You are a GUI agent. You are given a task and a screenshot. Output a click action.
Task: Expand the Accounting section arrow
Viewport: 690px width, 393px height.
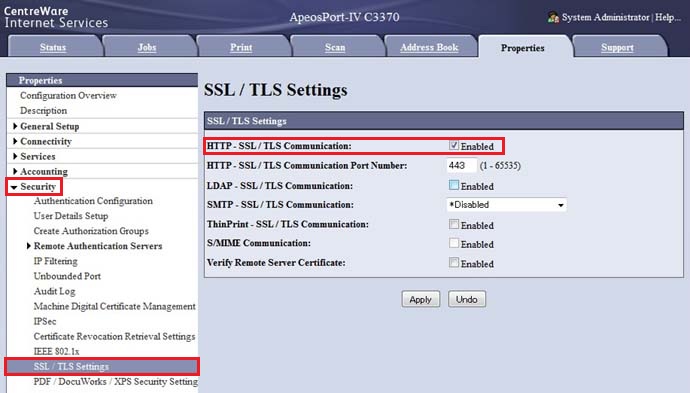15,171
